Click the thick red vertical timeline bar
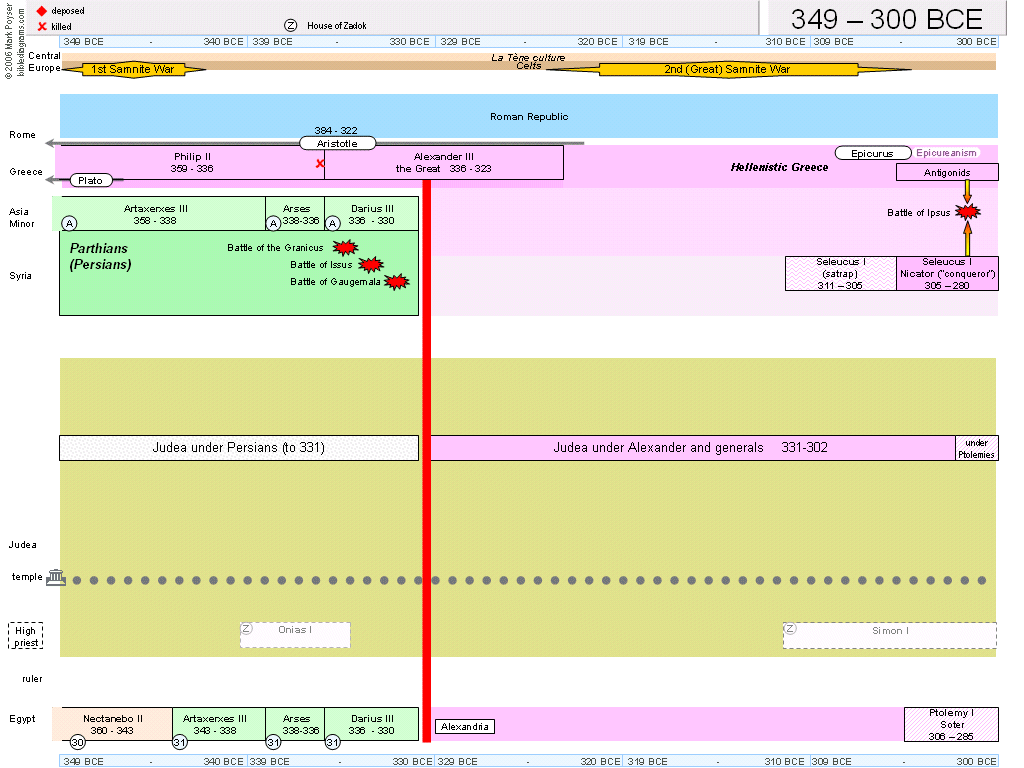The image size is (1024, 768). 427,500
